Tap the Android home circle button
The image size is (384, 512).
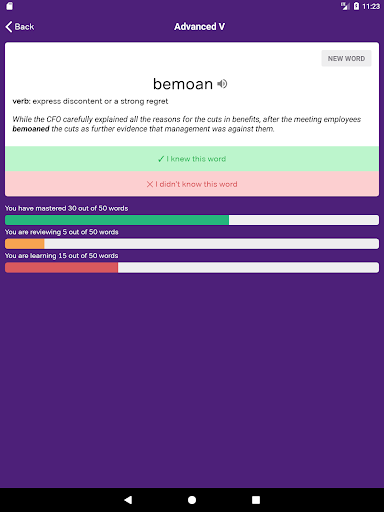pyautogui.click(x=192, y=500)
